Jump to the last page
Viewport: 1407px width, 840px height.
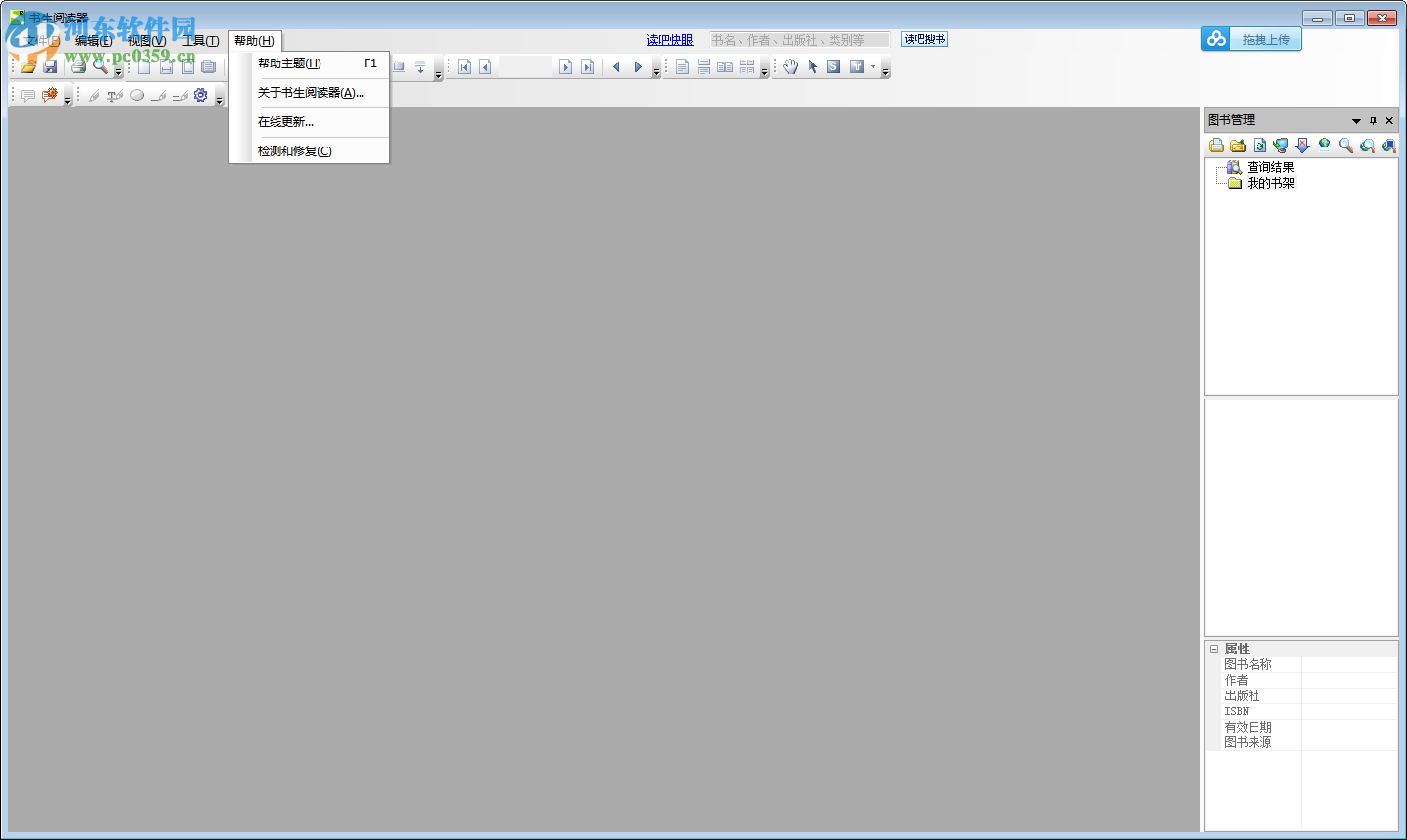[x=586, y=66]
